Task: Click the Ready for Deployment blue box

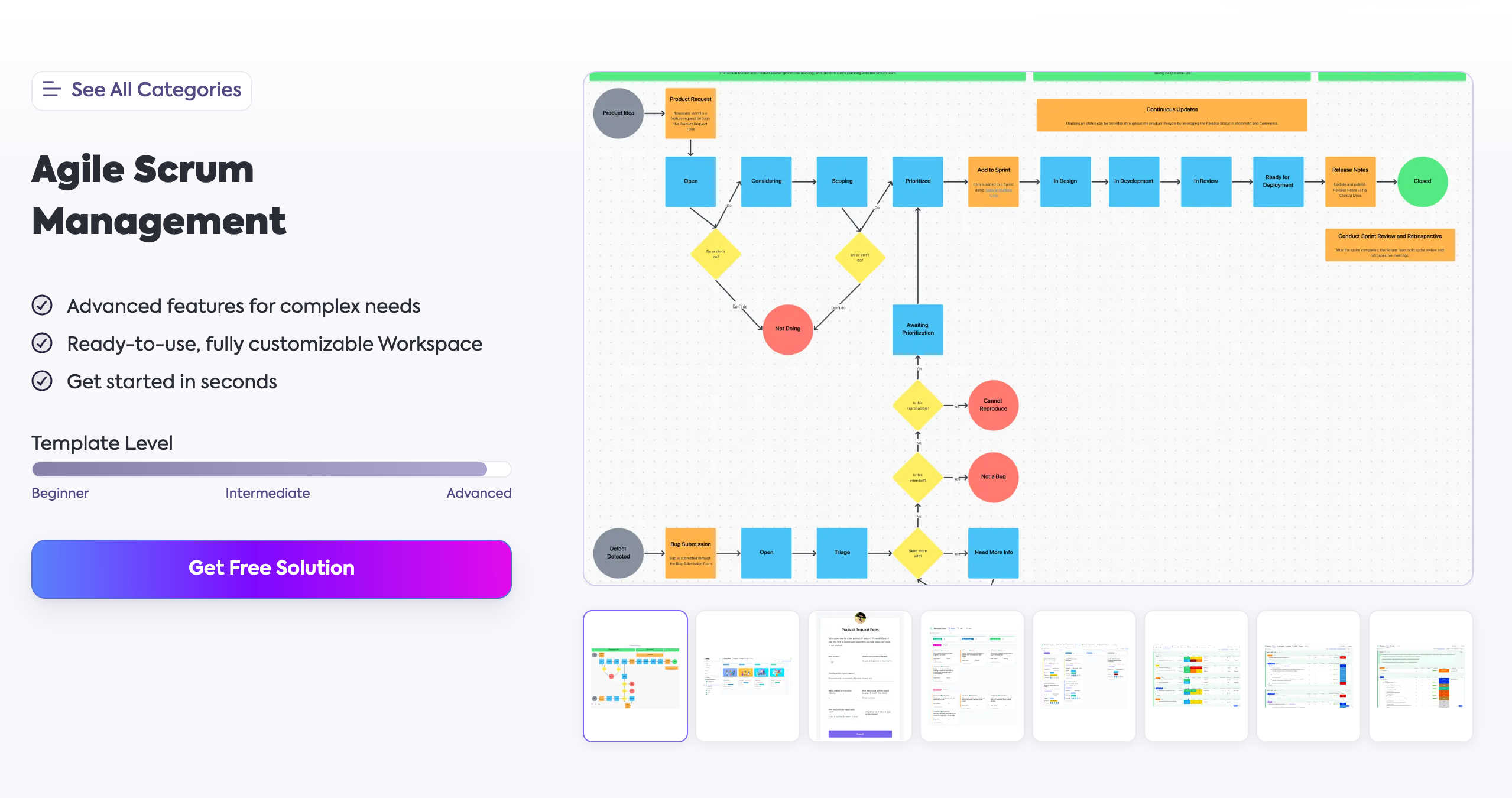Action: 1278,181
